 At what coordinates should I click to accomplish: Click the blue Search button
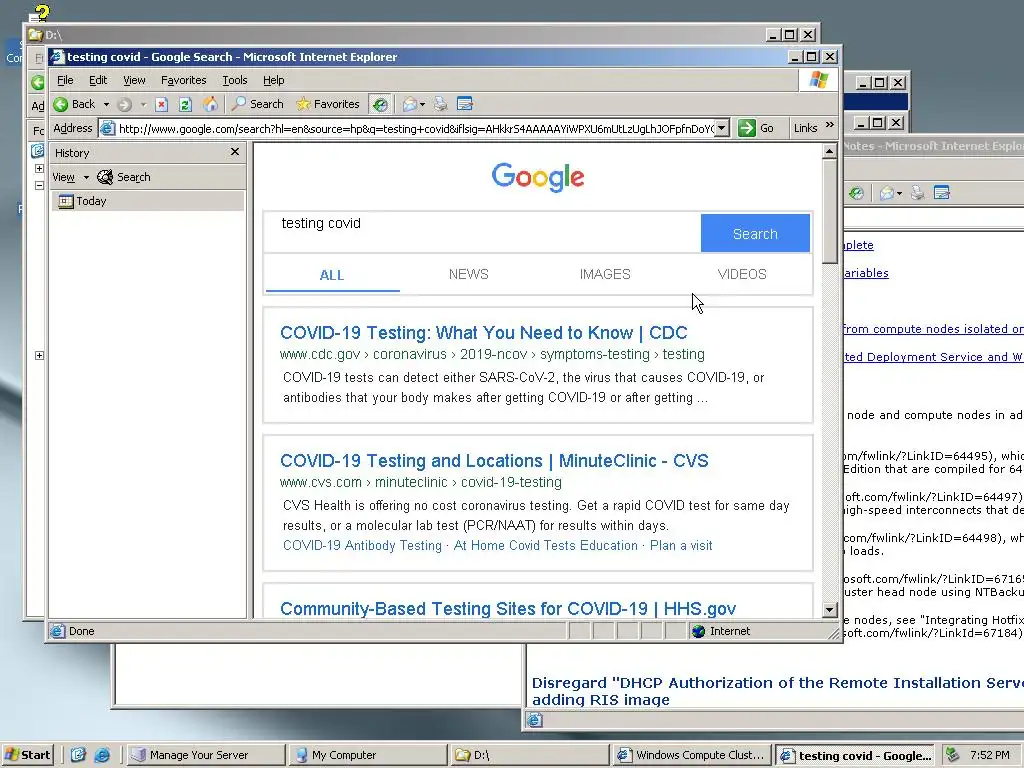click(x=755, y=233)
